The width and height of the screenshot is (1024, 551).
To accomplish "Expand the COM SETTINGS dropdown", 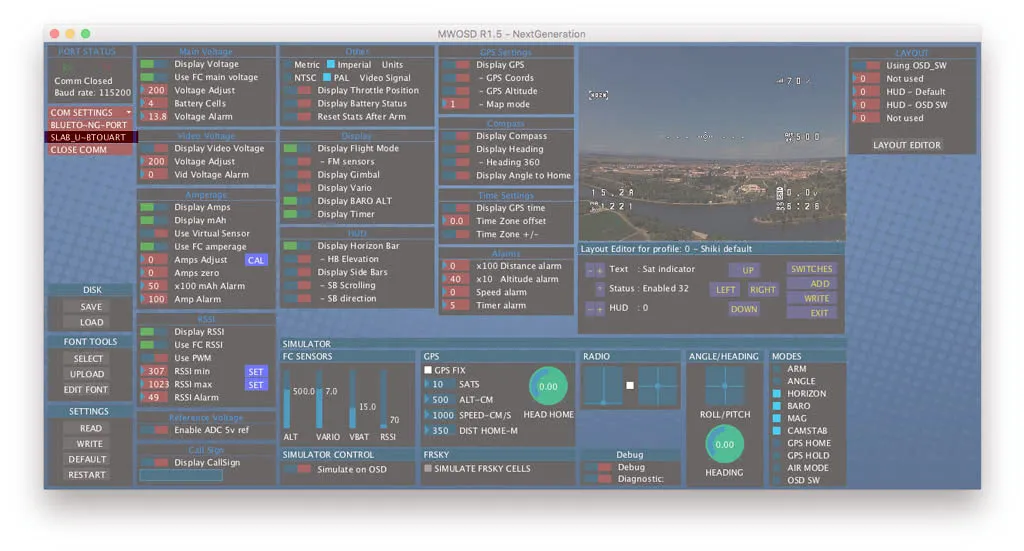I will pos(90,113).
